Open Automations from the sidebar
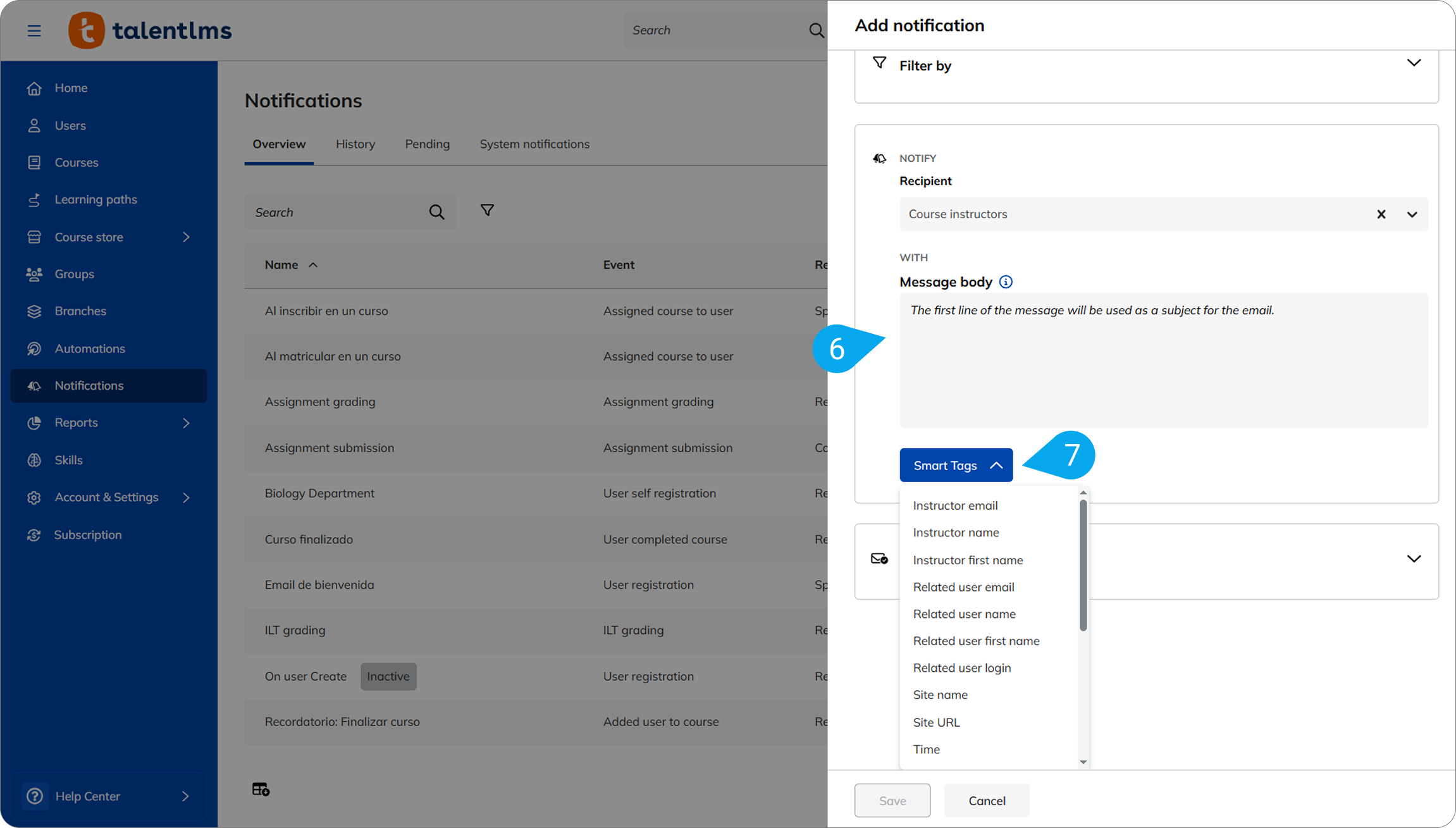Screen dimensions: 1456x828 pyautogui.click(x=90, y=349)
